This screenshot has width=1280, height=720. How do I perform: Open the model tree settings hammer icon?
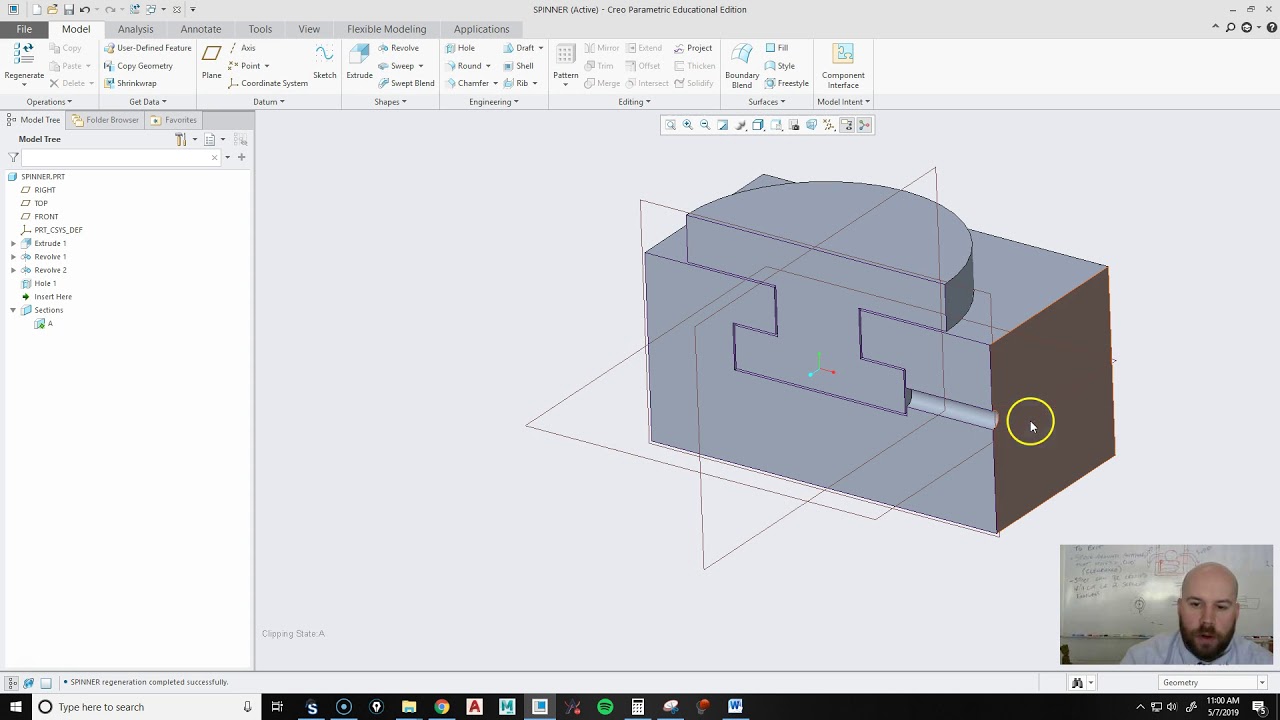click(x=181, y=139)
